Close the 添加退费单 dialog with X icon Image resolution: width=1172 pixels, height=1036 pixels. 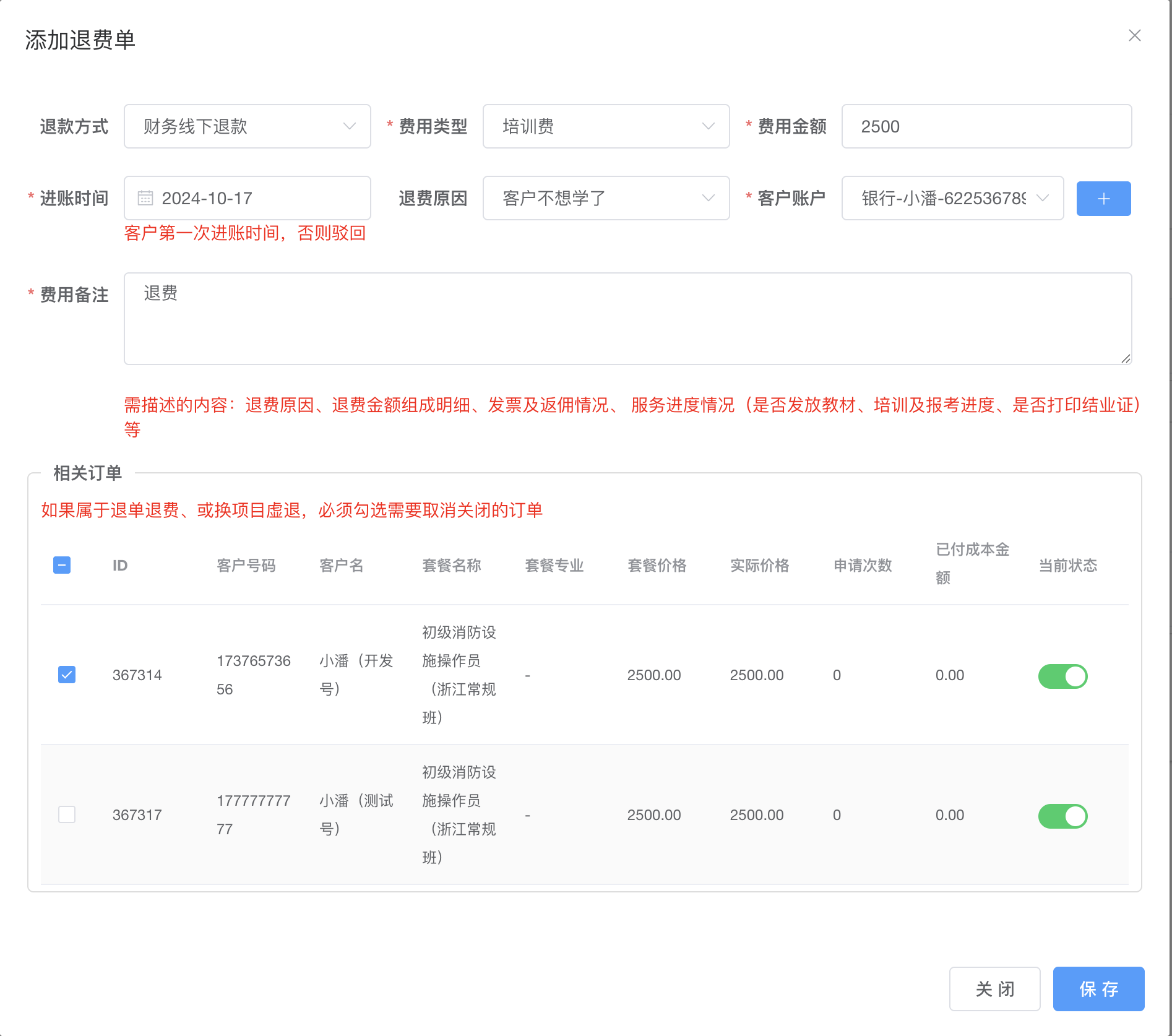[x=1134, y=36]
